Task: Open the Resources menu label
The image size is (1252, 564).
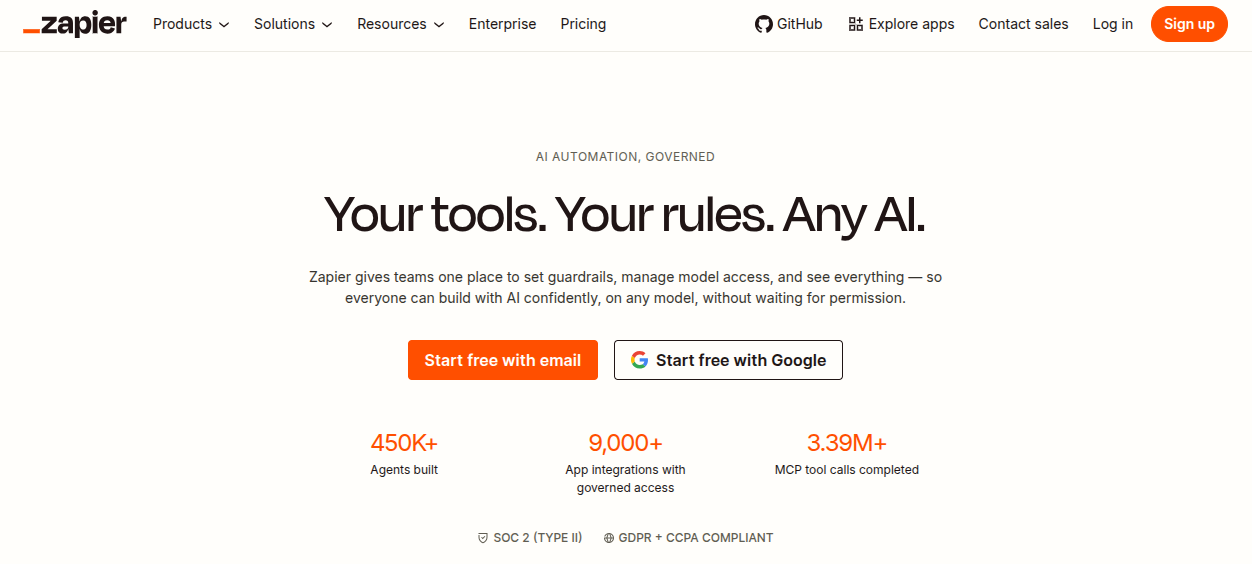Action: coord(392,24)
